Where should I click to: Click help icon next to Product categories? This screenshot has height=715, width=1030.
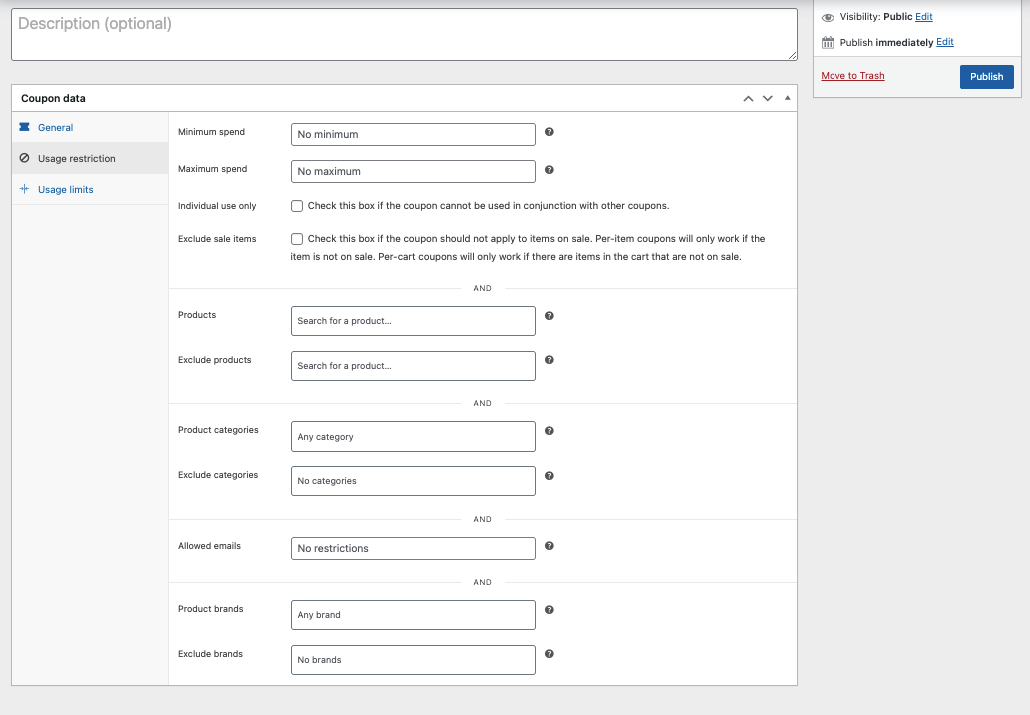click(x=549, y=431)
